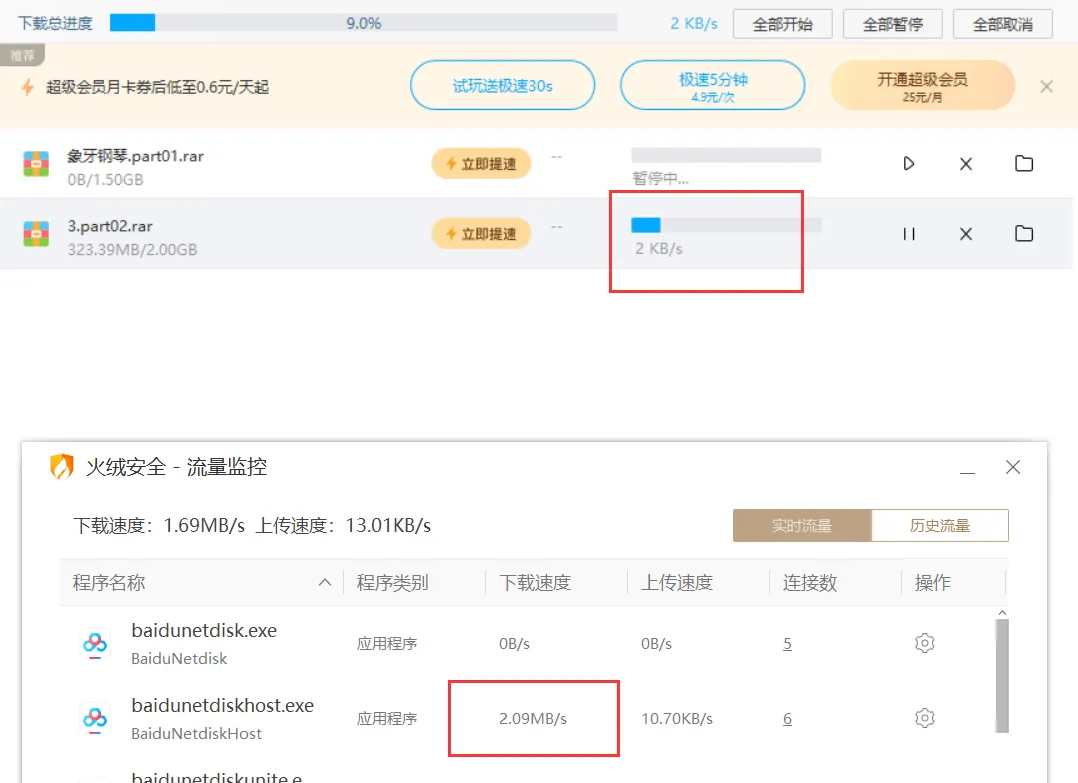This screenshot has width=1078, height=783.
Task: Click 全部暂停 to pause all downloads
Action: [x=893, y=24]
